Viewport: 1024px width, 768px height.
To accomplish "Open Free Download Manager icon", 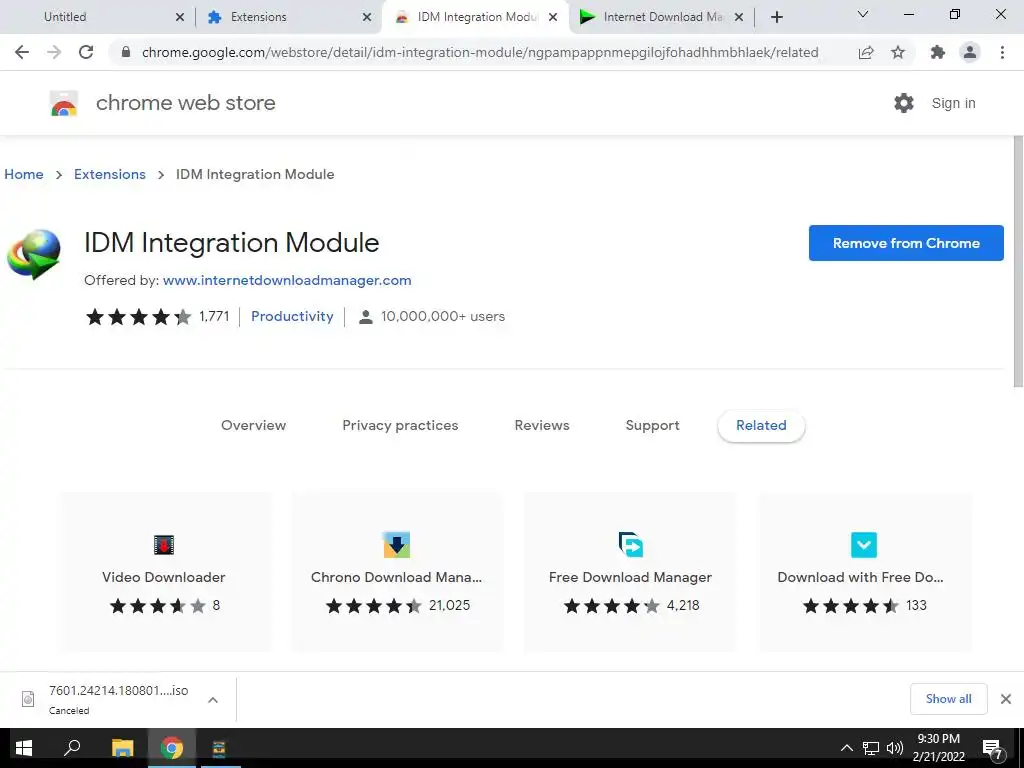I will (x=630, y=545).
